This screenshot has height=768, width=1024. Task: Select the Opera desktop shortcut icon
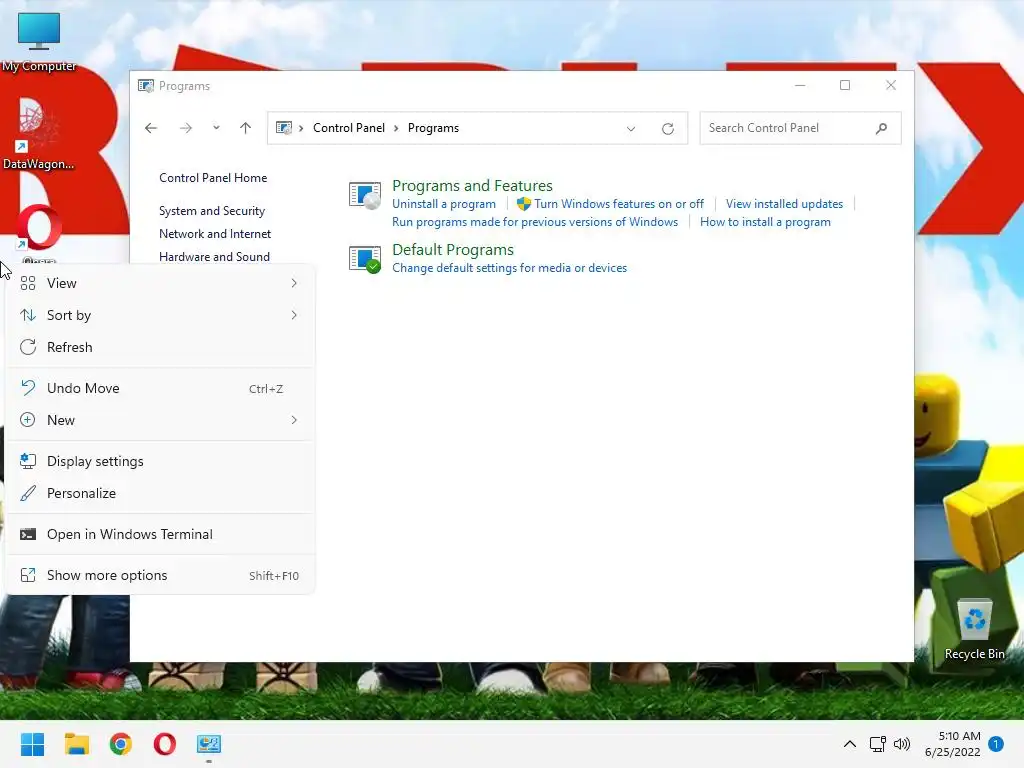39,227
